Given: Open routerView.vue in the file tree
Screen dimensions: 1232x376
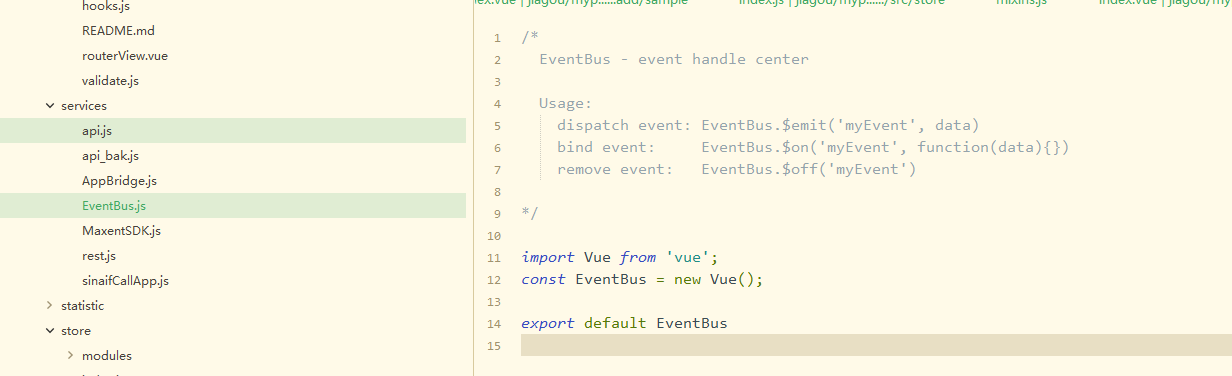Looking at the screenshot, I should (125, 55).
